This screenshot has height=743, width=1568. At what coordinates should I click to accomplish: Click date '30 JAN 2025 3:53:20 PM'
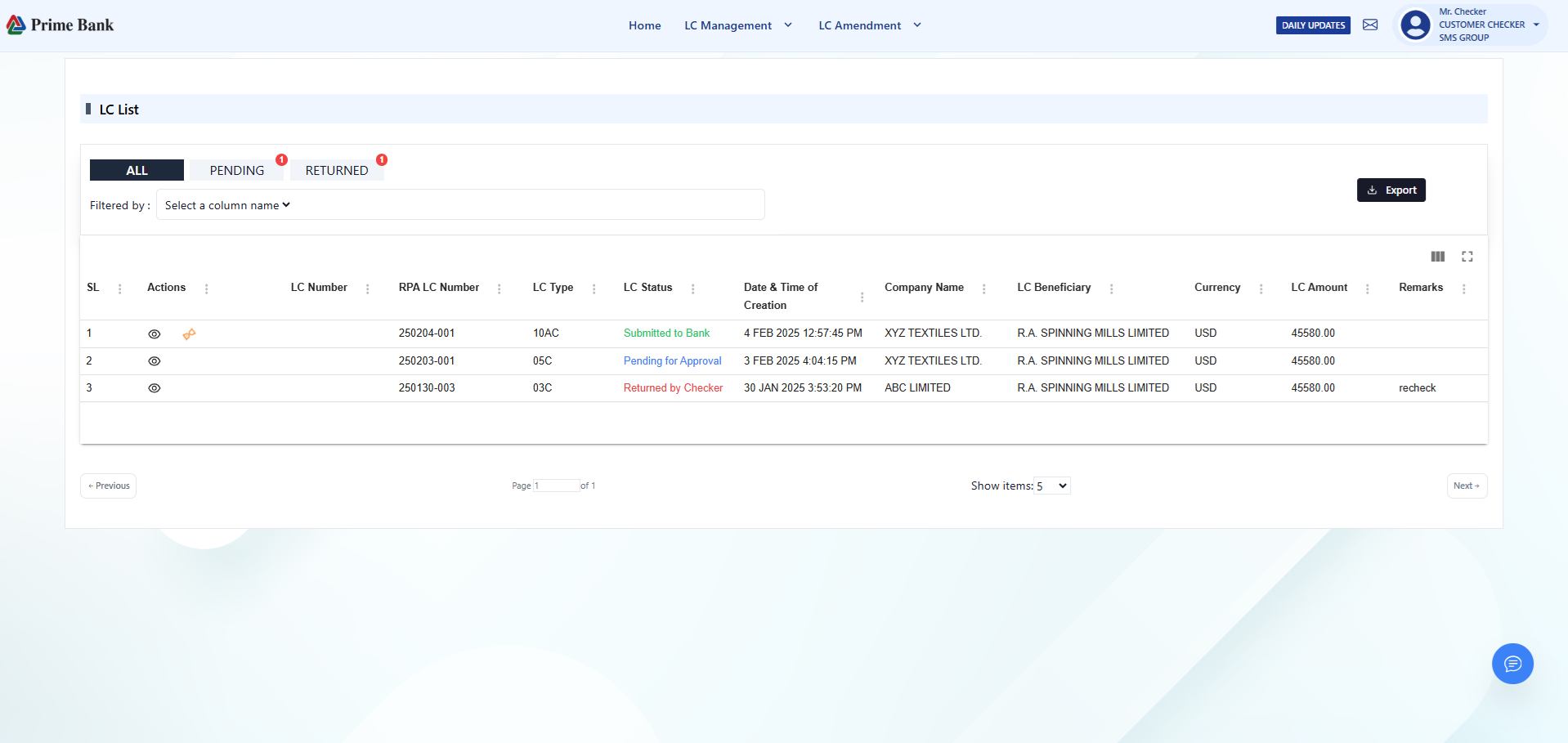pos(803,388)
